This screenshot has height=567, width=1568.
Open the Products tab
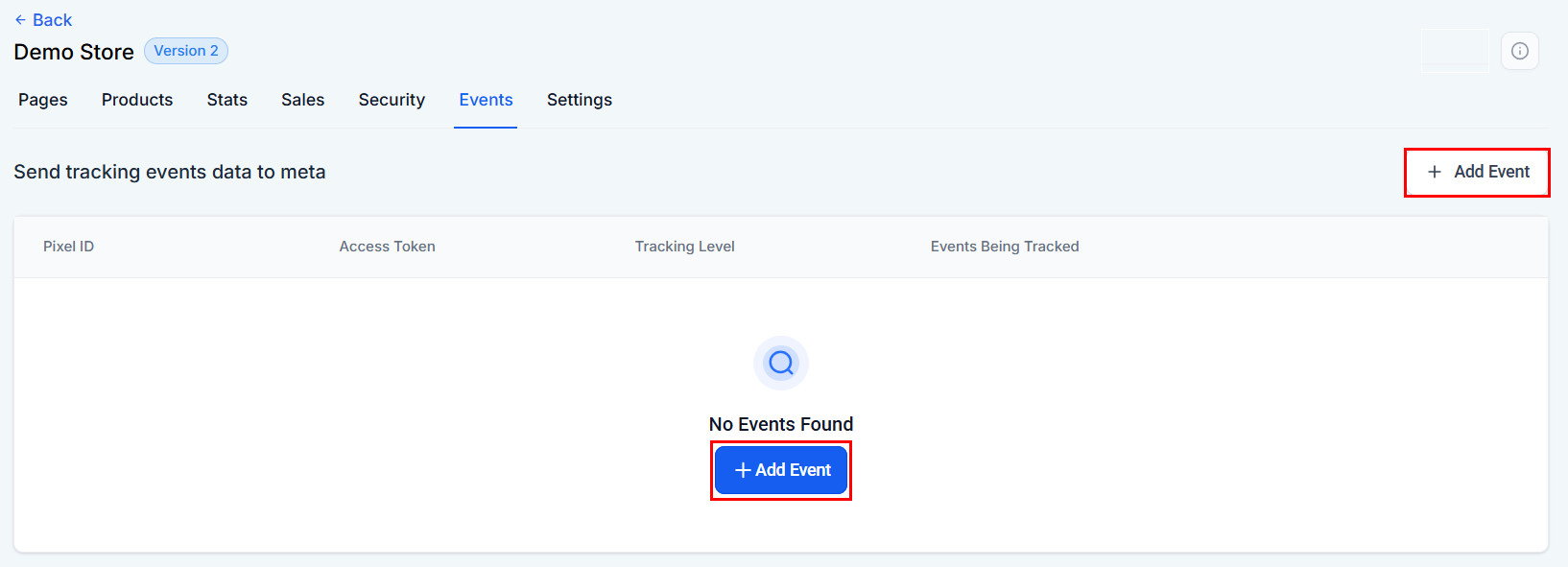coord(137,100)
